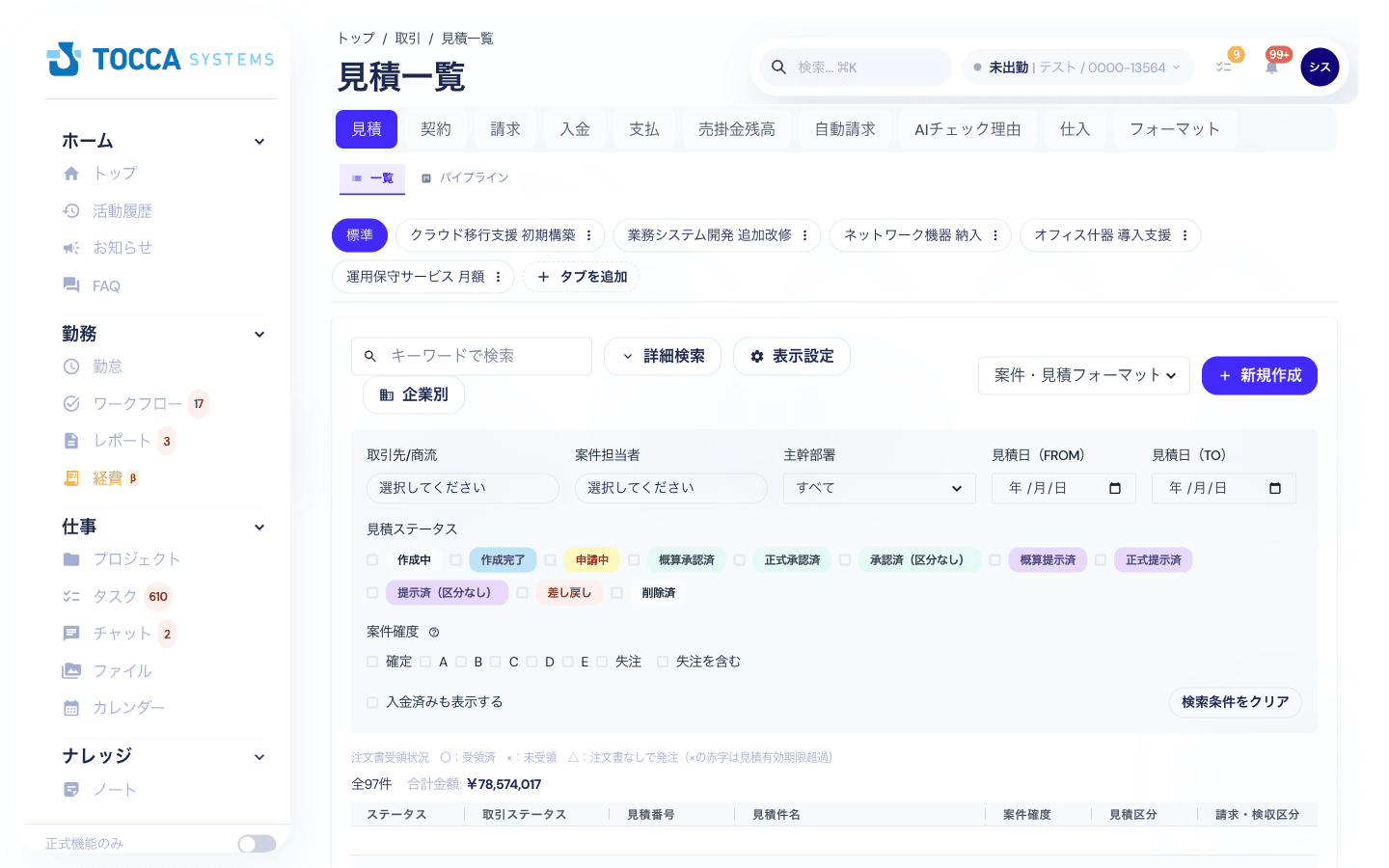Open タスク checklist icon in sidebar
1389x868 pixels.
point(71,597)
